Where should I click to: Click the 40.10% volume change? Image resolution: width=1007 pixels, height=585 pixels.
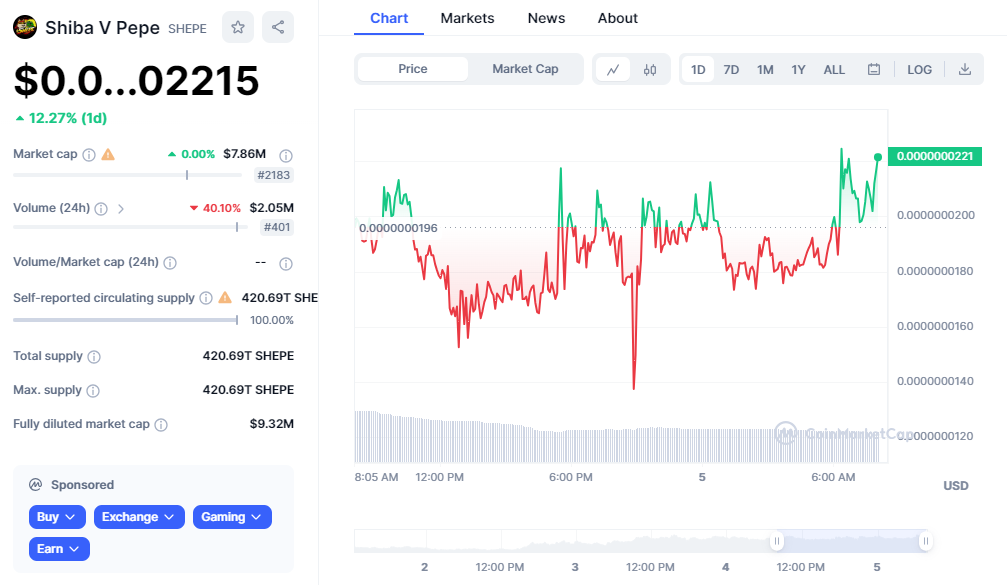click(215, 208)
